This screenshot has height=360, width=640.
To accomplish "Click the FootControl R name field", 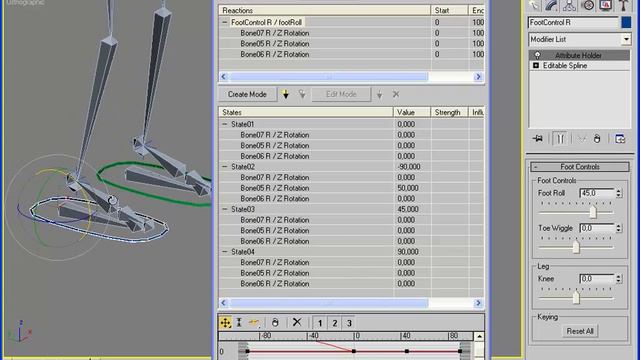I will 573,22.
